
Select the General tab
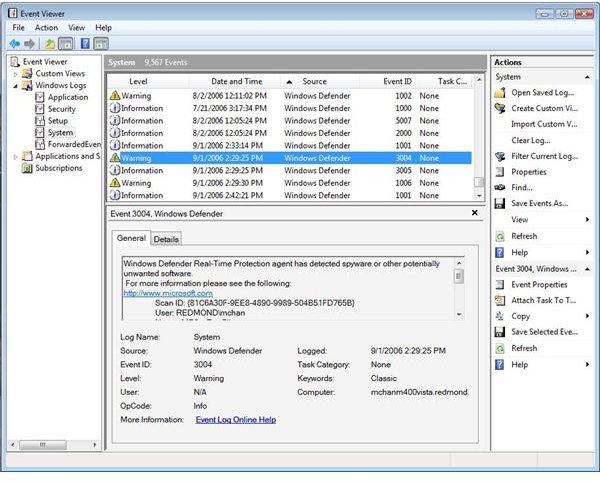pos(131,238)
